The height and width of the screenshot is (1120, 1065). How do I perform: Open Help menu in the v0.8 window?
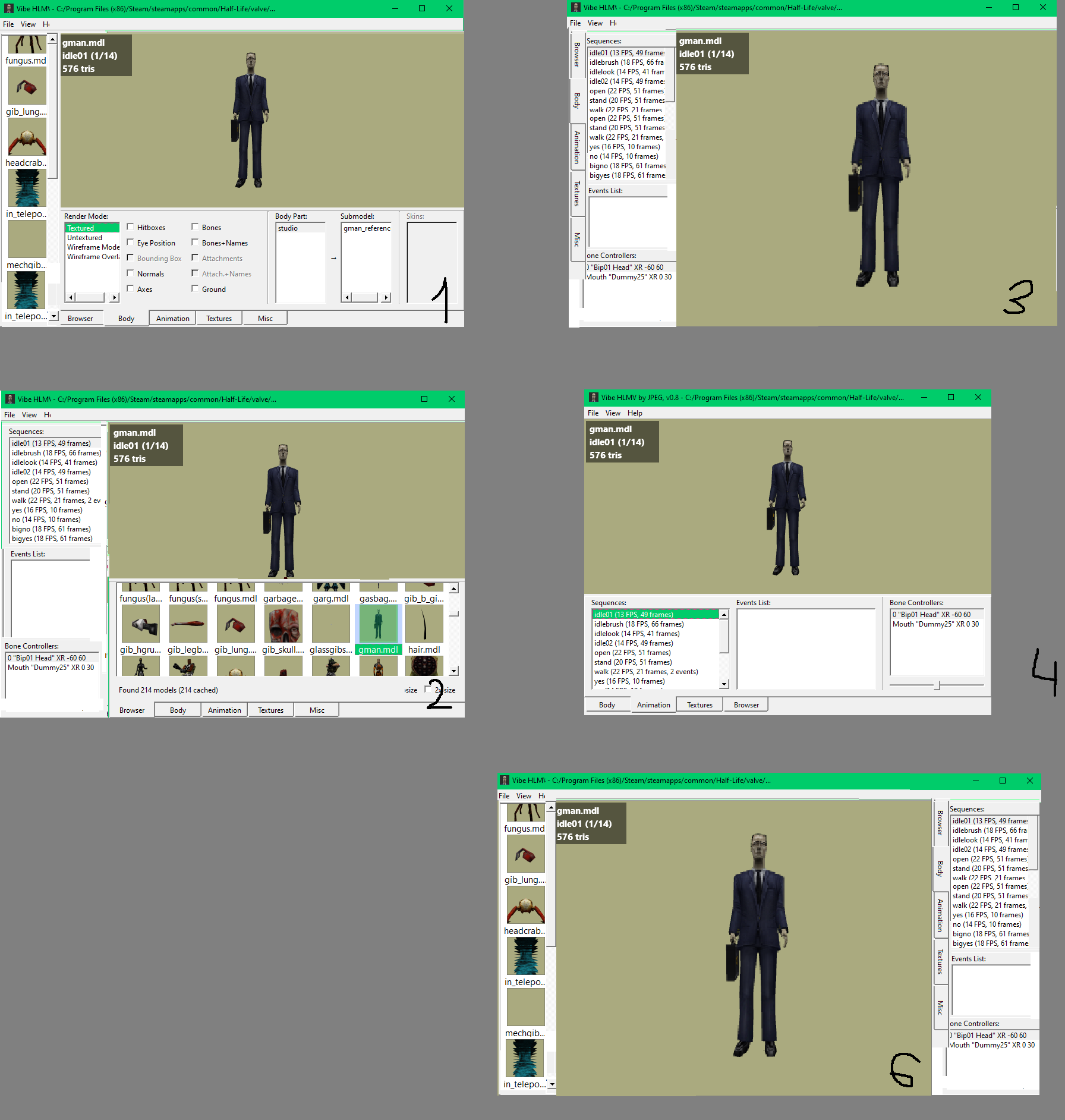[635, 413]
